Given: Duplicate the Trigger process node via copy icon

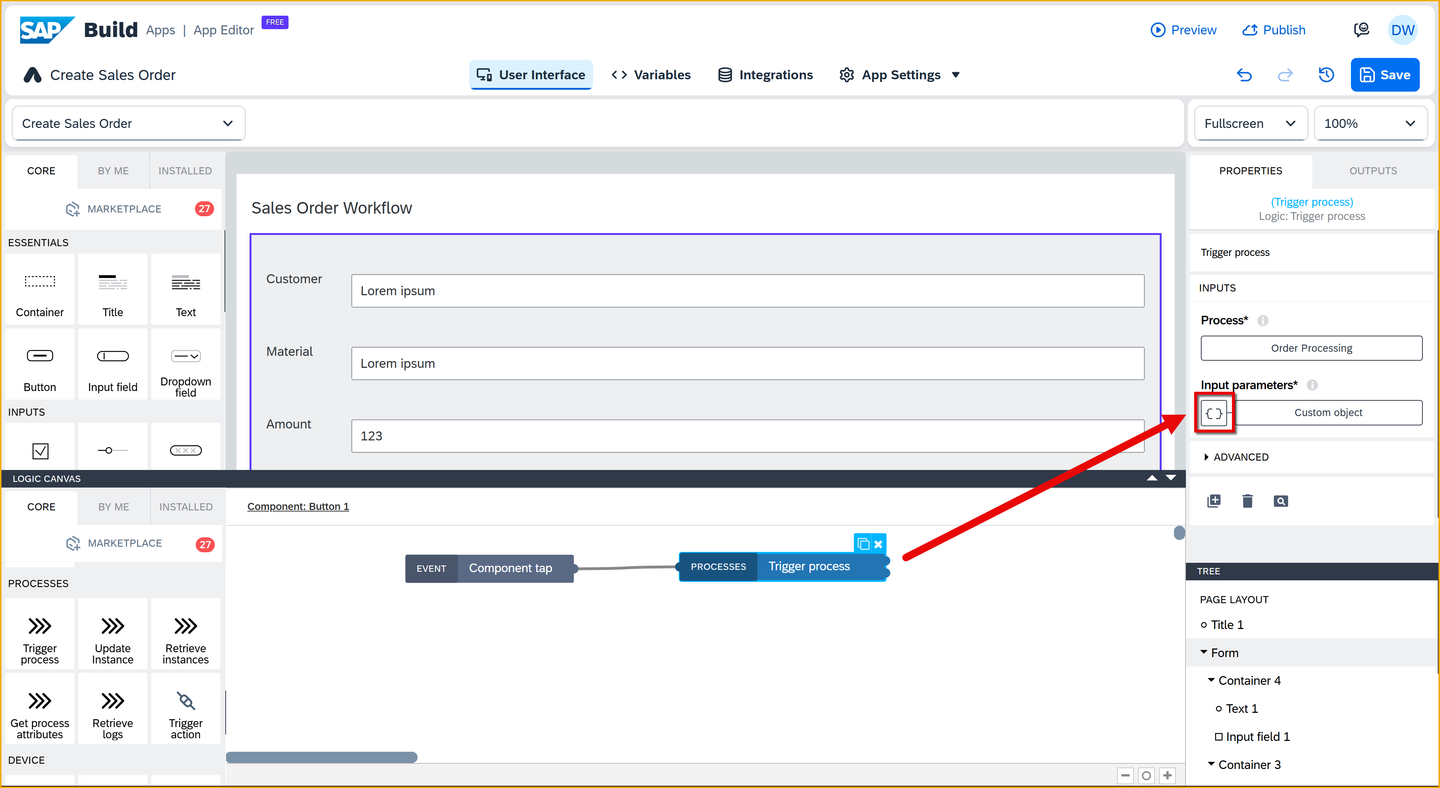Looking at the screenshot, I should click(x=864, y=544).
